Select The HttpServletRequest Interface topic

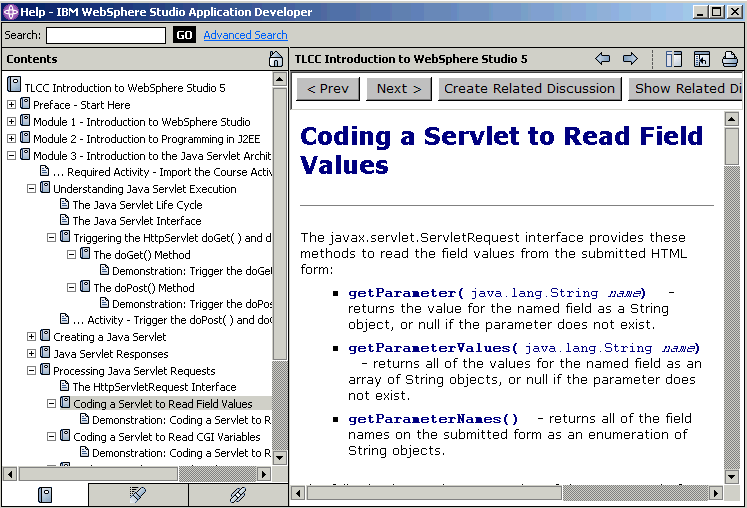[x=154, y=387]
